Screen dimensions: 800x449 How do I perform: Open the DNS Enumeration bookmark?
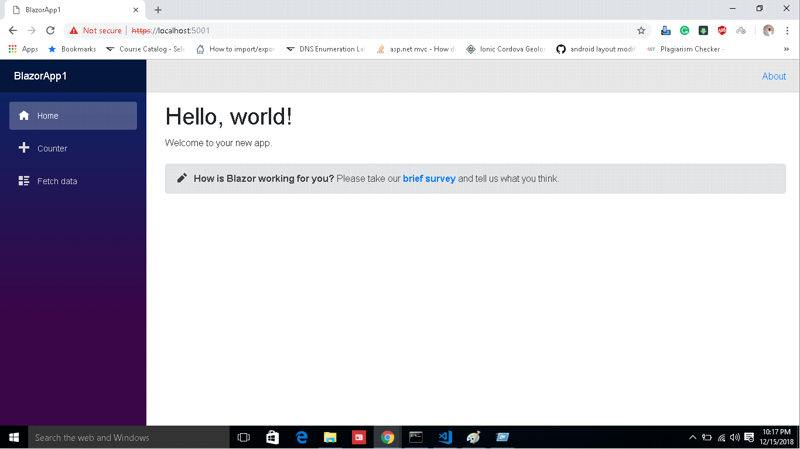coord(326,49)
